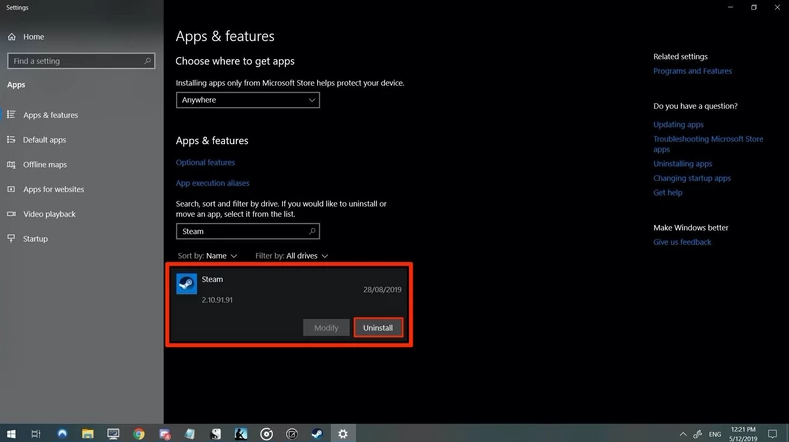789x442 pixels.
Task: Click the Home icon in sidebar
Action: 12,37
